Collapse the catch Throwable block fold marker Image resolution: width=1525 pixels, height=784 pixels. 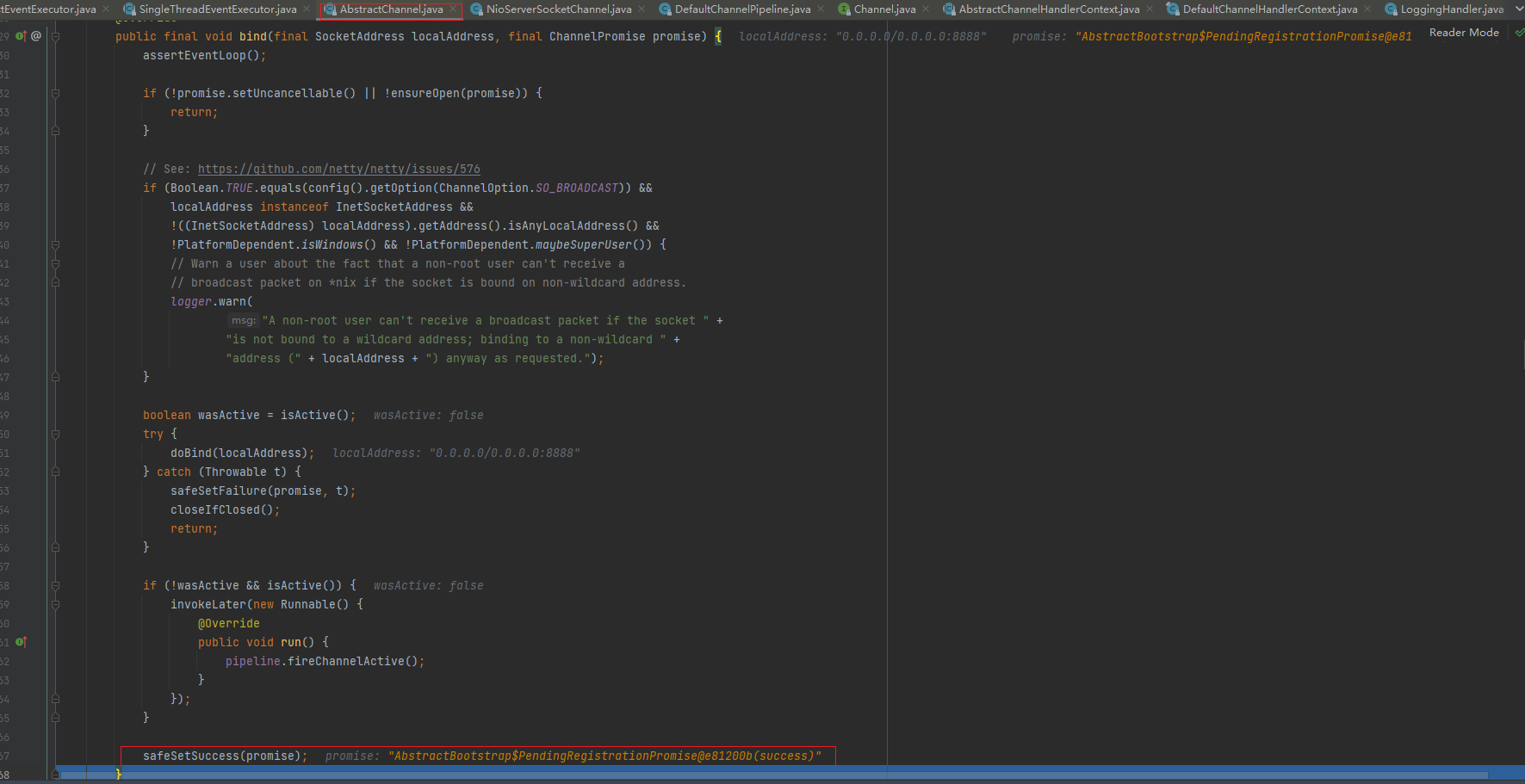coord(55,472)
